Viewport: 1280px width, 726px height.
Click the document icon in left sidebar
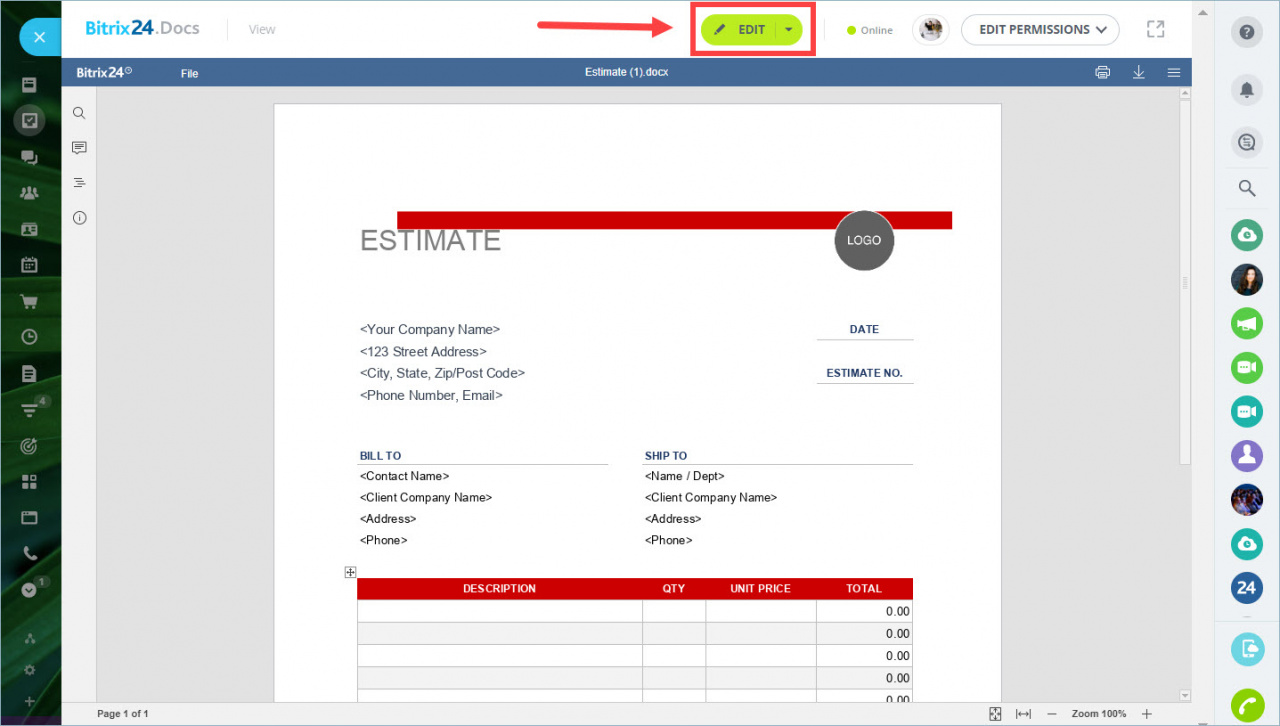29,373
